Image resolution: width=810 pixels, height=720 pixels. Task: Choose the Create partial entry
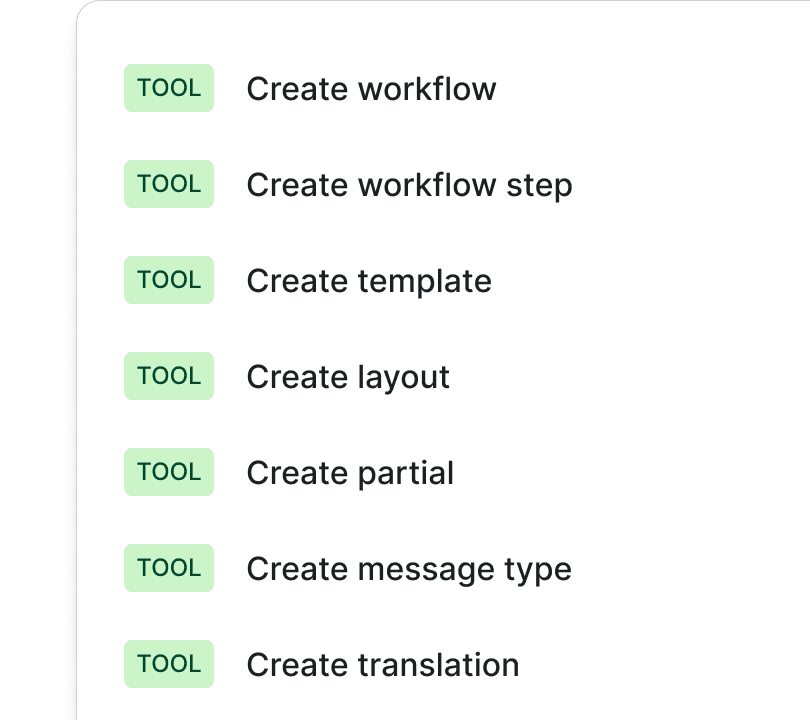click(350, 472)
